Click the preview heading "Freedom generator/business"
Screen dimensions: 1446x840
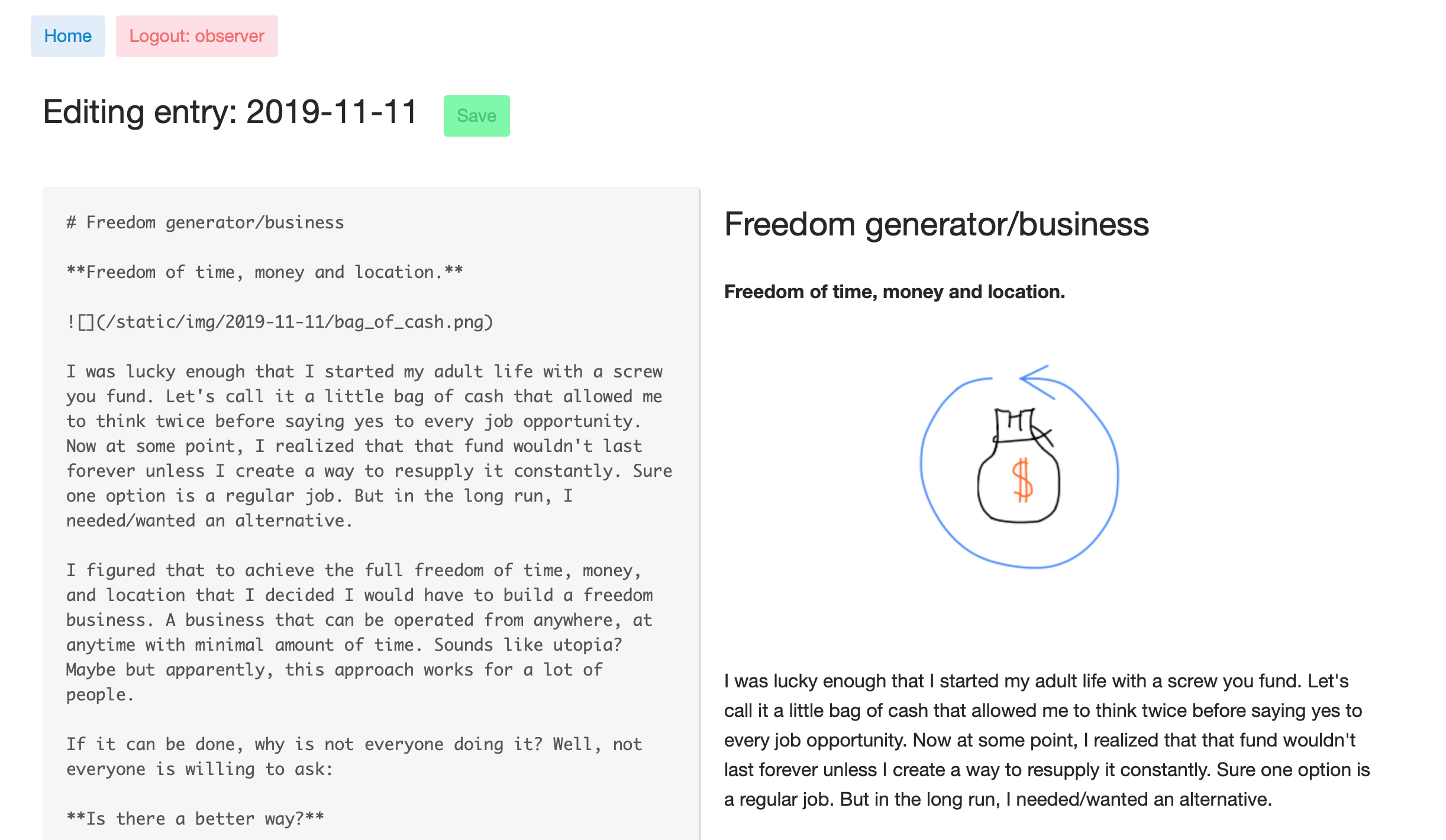[936, 225]
